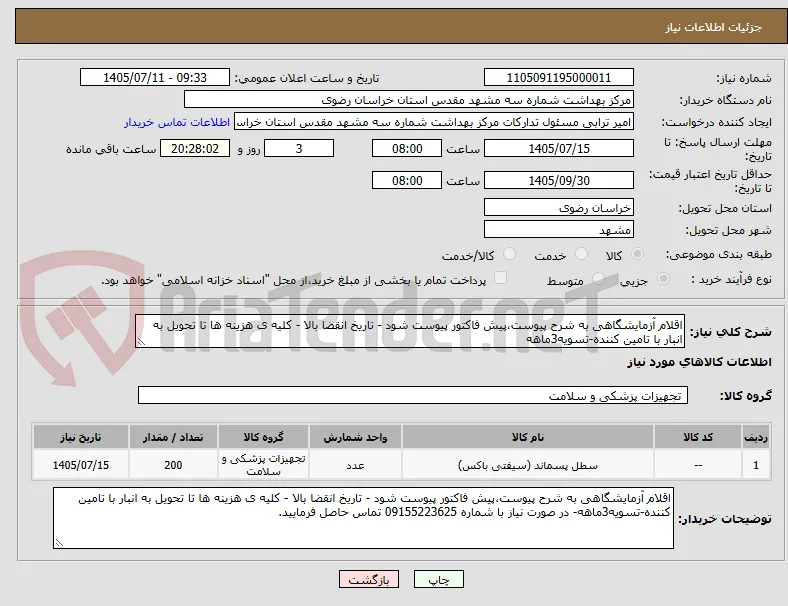Click the quantity cell 200

point(173,465)
